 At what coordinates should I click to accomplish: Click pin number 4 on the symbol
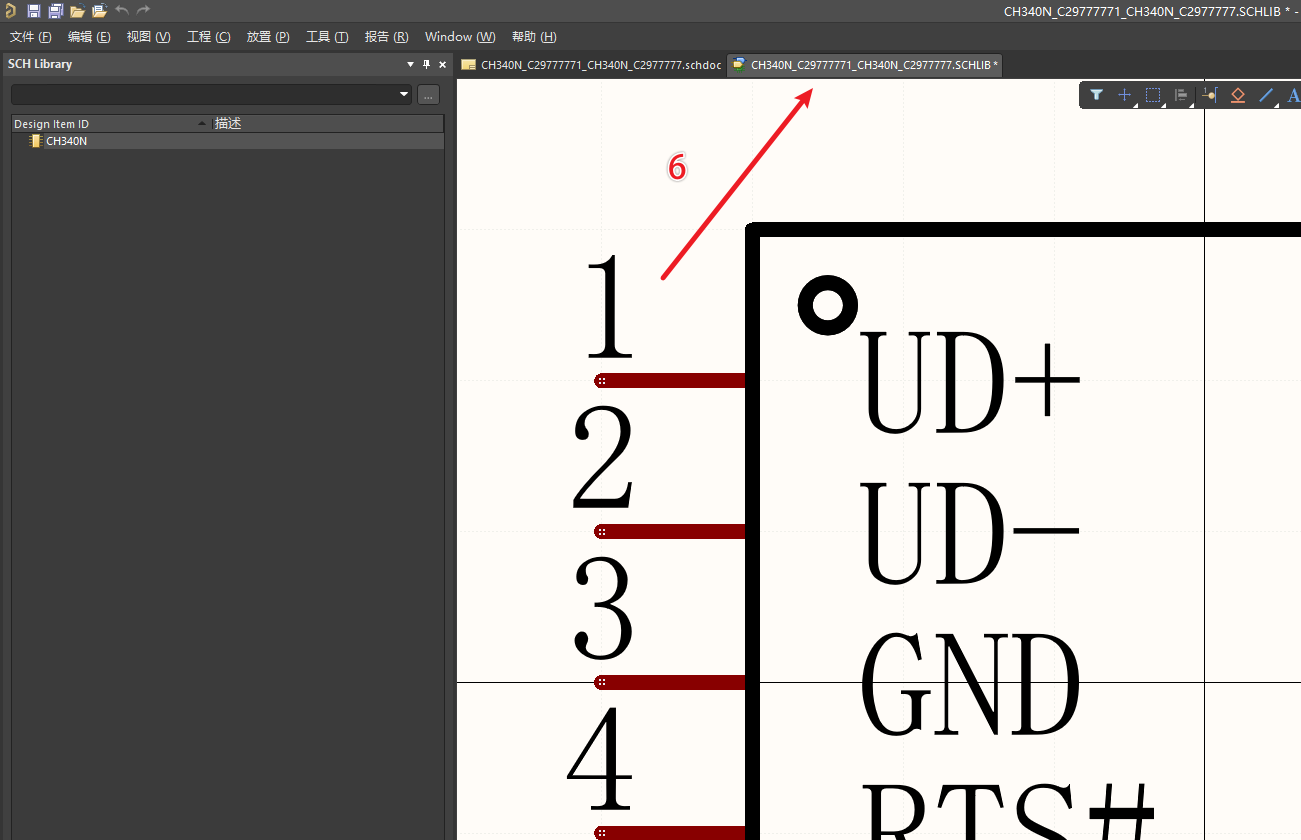[x=600, y=759]
